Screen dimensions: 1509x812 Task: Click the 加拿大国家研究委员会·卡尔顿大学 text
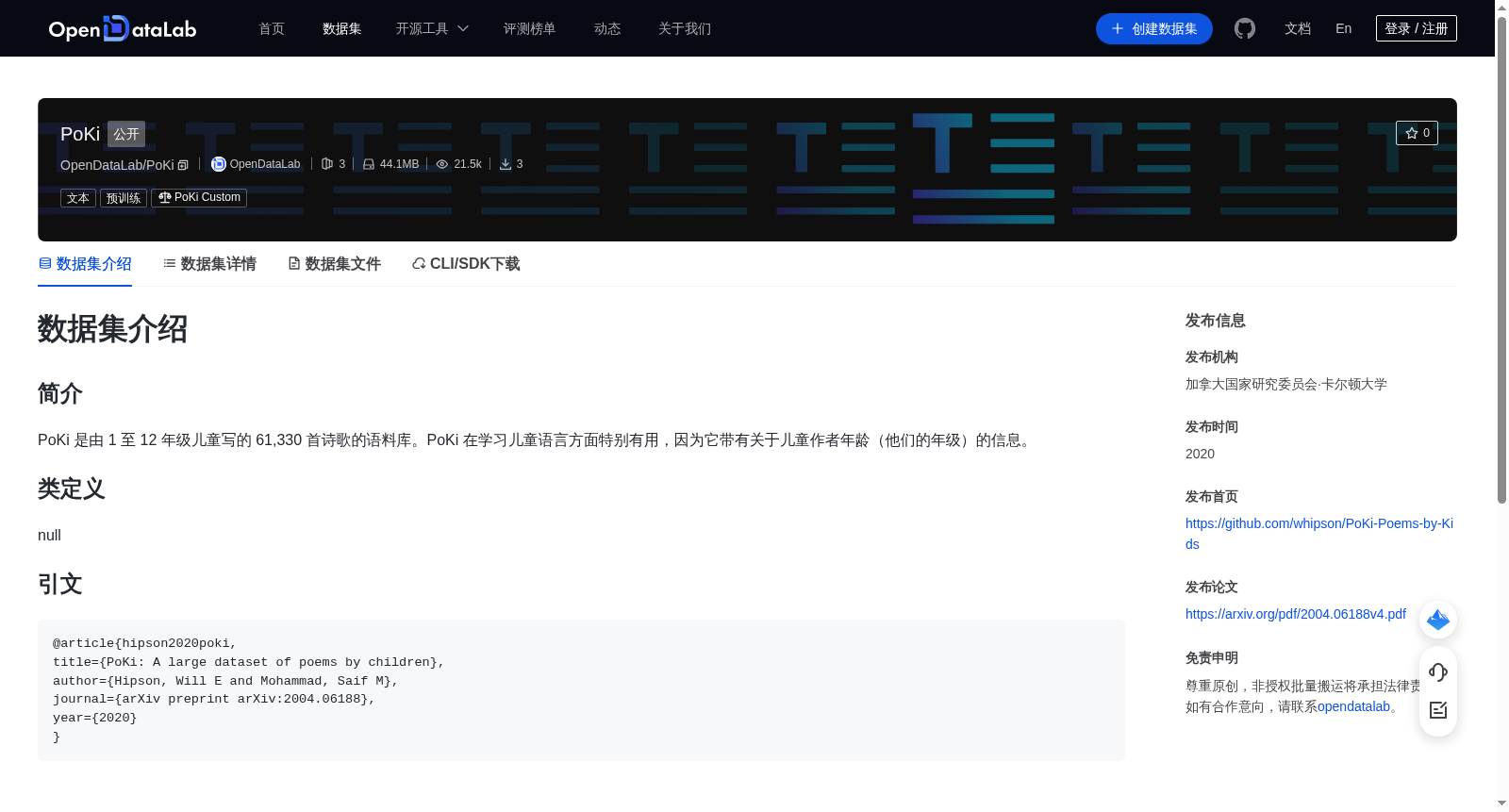tap(1286, 384)
